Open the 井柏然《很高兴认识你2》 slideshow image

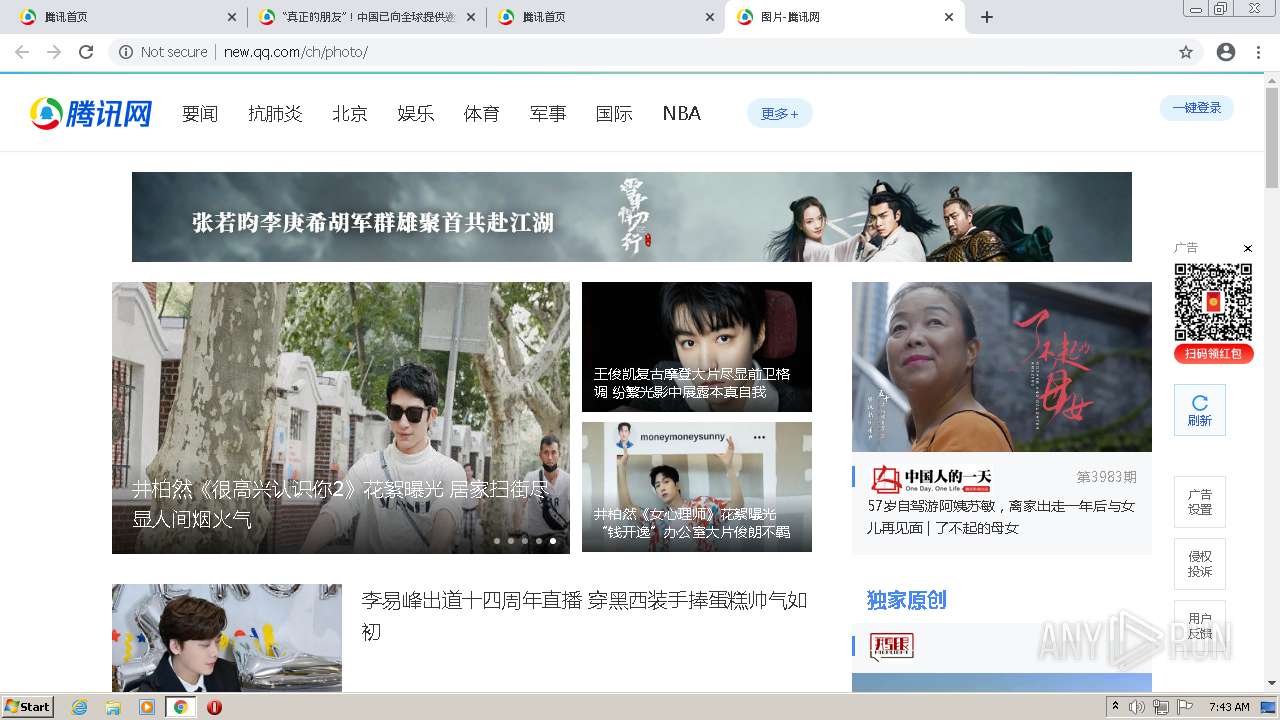(341, 418)
